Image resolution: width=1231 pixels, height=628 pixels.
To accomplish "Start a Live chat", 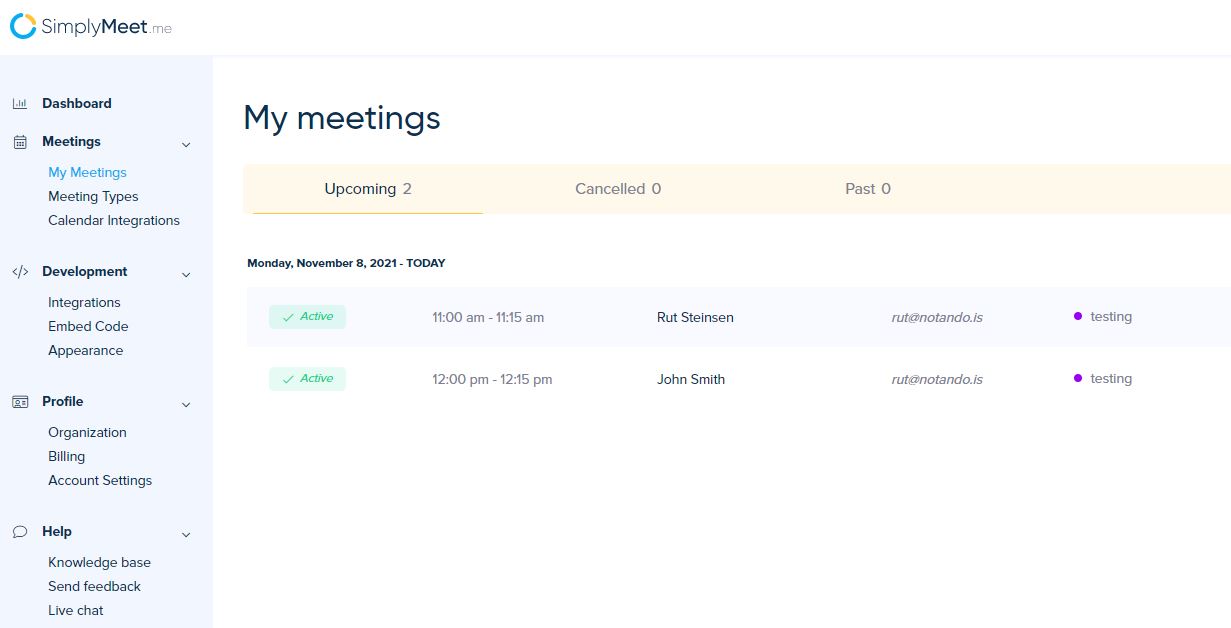I will pyautogui.click(x=76, y=611).
